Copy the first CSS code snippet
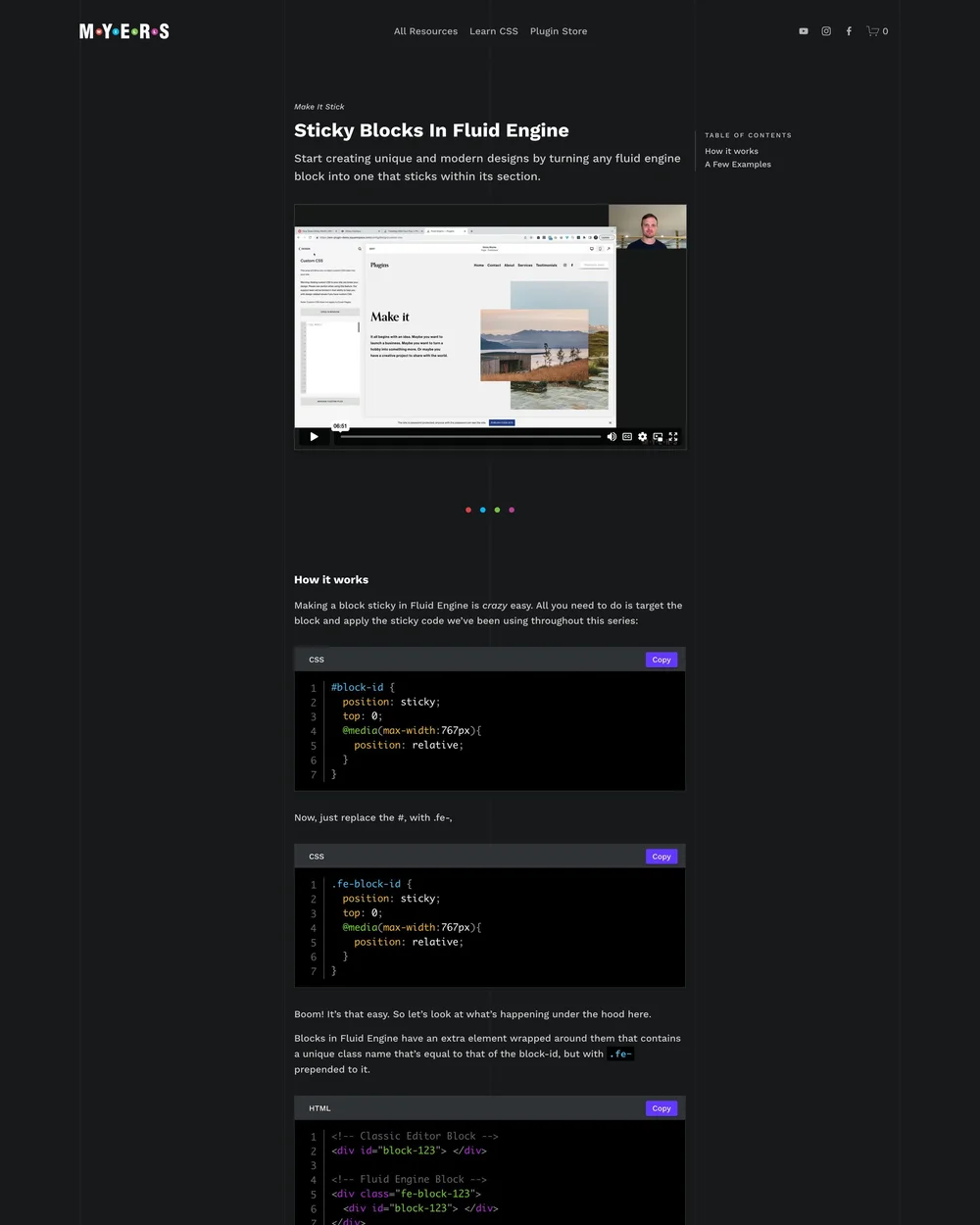 pos(661,659)
